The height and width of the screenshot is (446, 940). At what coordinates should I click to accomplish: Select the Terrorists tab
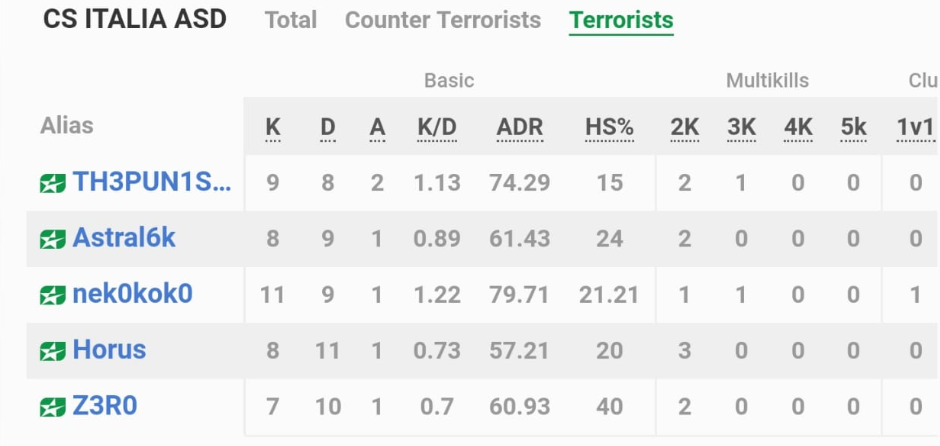click(x=621, y=20)
